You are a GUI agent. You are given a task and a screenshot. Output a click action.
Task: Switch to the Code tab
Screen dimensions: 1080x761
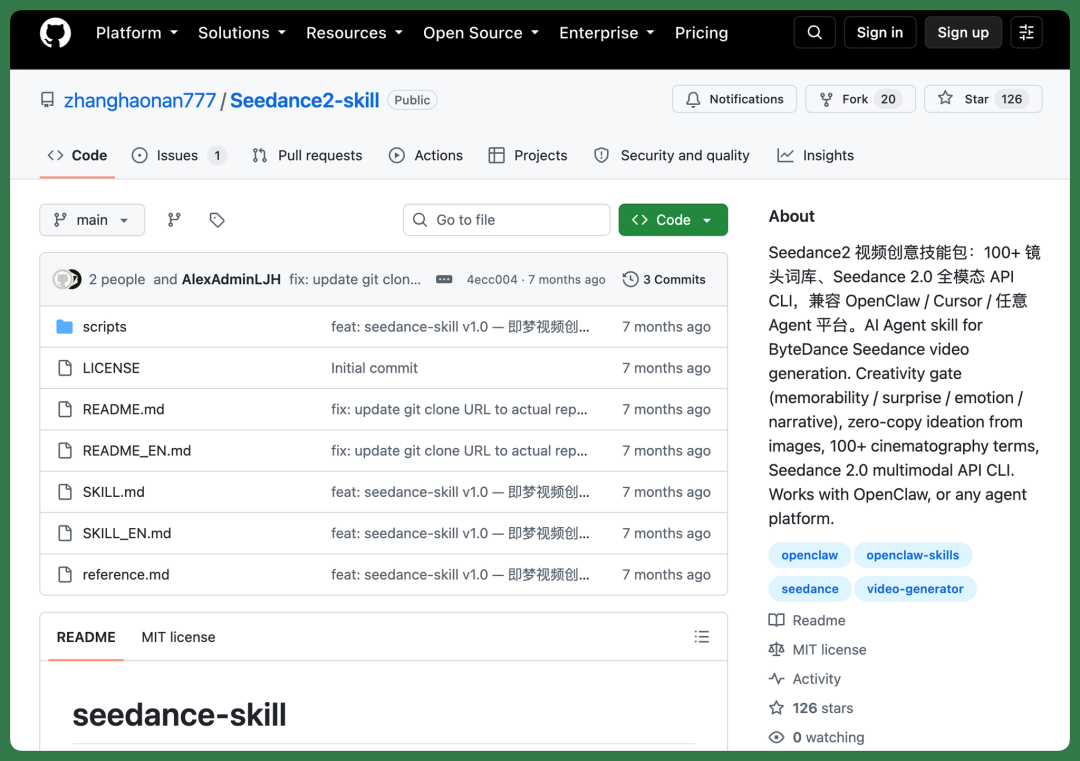click(x=77, y=156)
